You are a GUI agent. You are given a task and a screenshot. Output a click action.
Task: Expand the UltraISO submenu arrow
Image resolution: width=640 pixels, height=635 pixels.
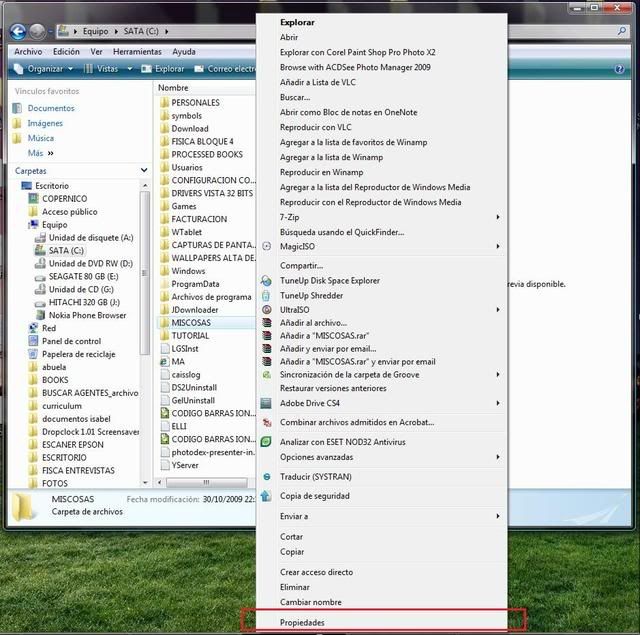498,310
